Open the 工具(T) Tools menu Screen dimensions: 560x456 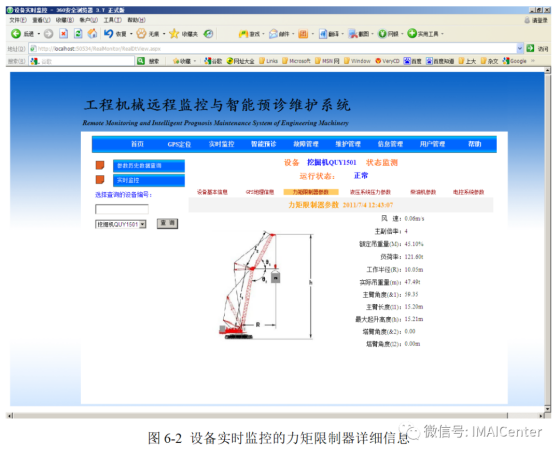coord(112,20)
